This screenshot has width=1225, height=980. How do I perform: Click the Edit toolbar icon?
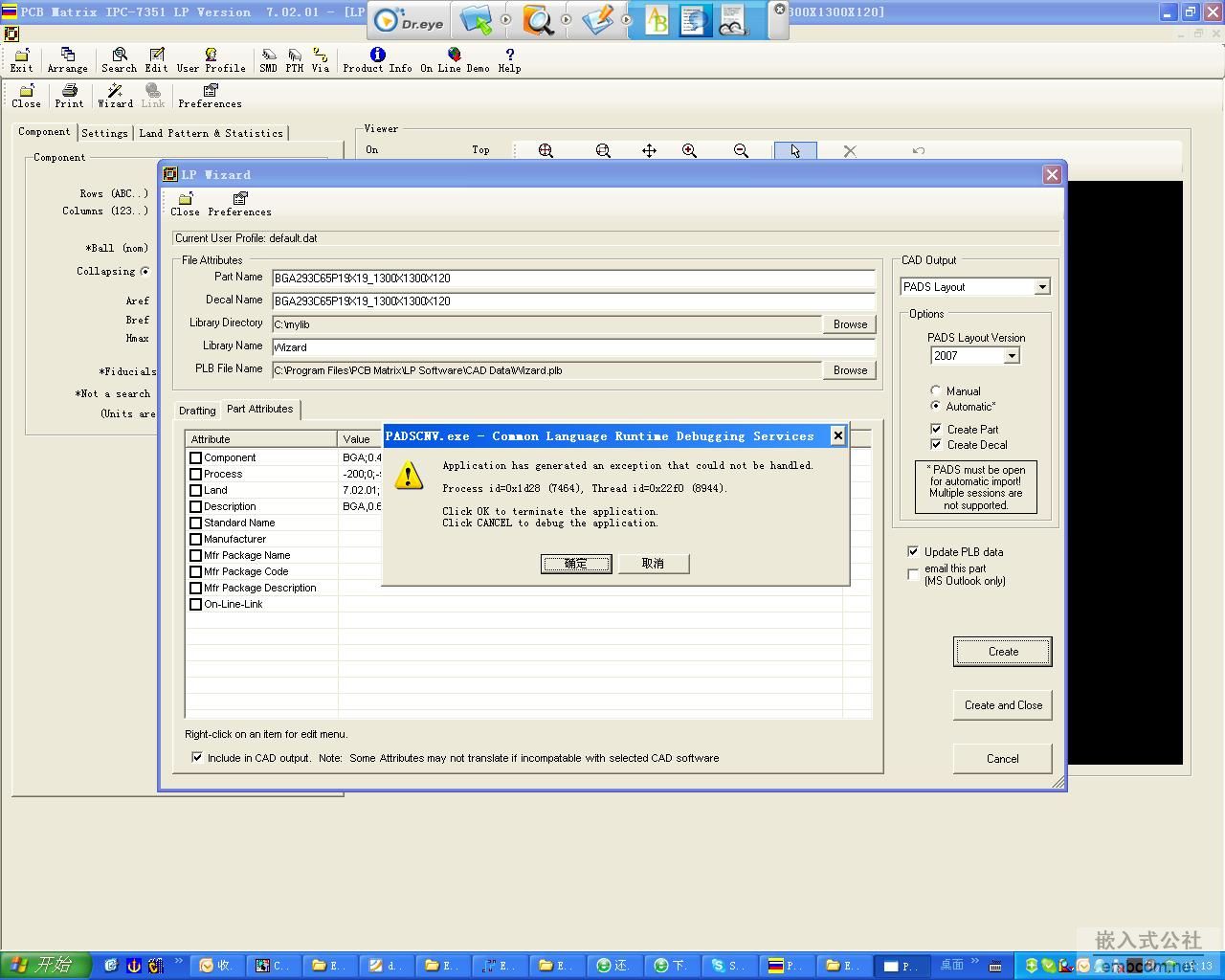(x=156, y=60)
